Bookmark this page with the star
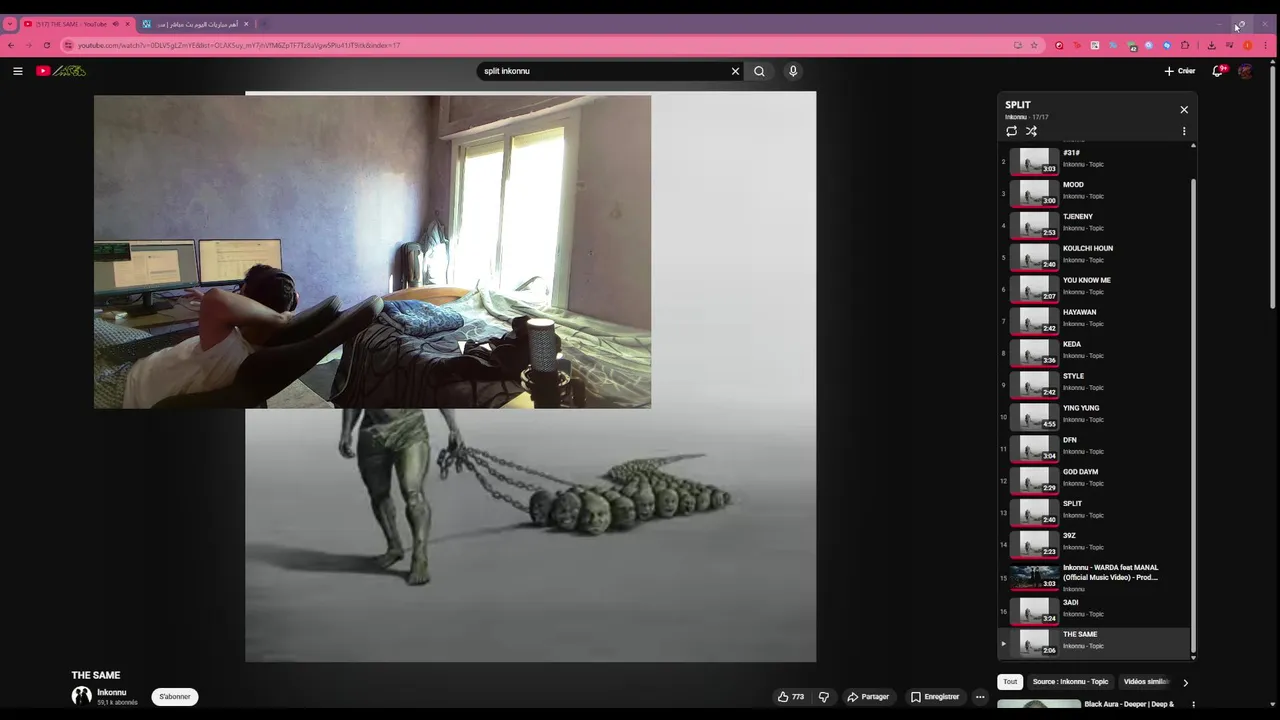This screenshot has height=720, width=1280. pos(1034,45)
